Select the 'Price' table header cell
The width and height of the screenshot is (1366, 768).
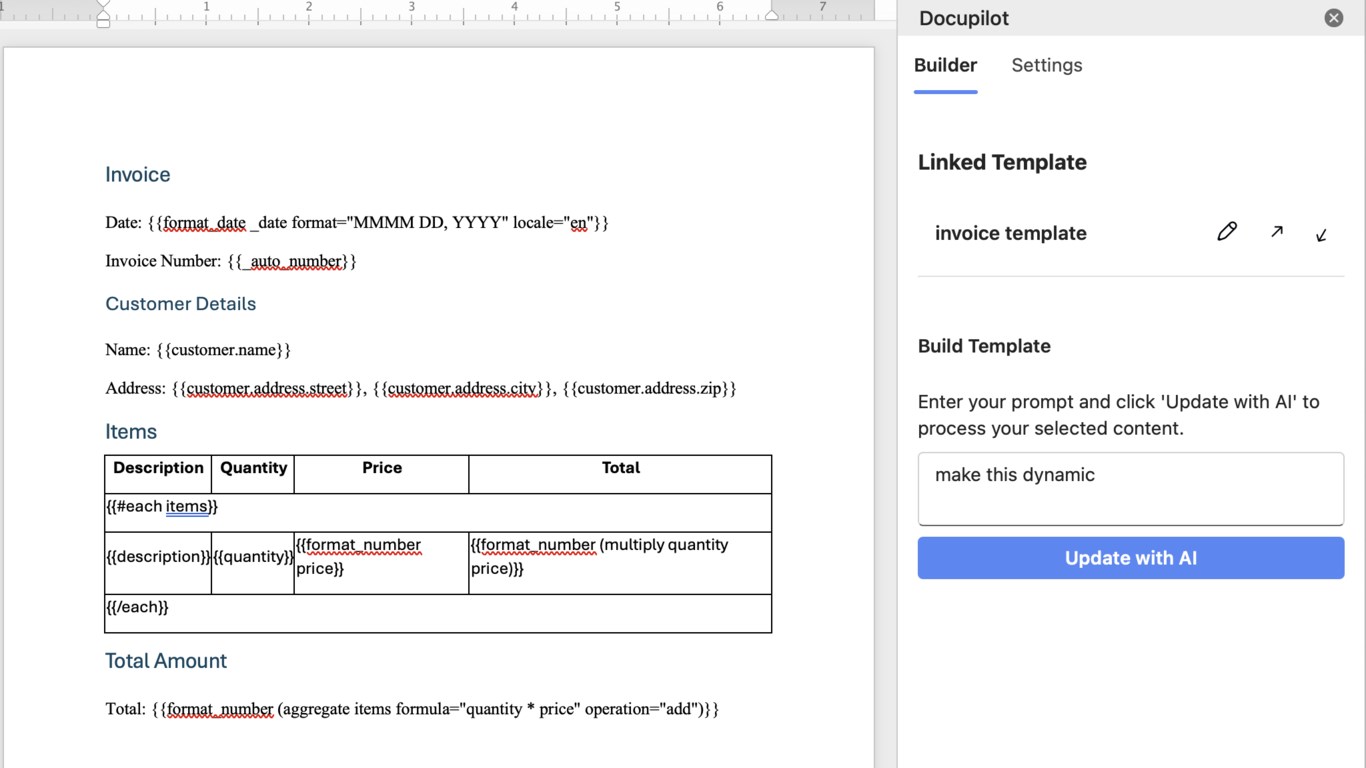click(x=382, y=474)
